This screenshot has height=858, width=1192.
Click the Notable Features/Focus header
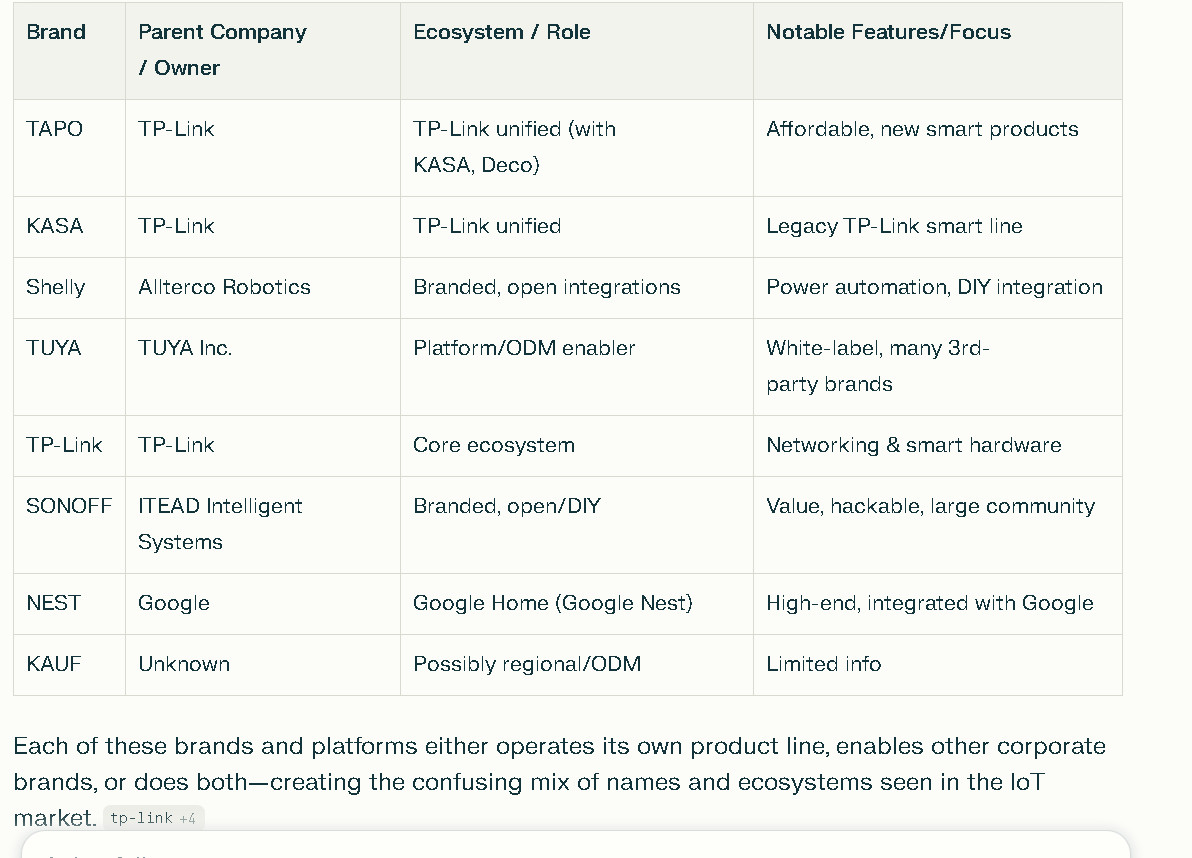click(888, 32)
